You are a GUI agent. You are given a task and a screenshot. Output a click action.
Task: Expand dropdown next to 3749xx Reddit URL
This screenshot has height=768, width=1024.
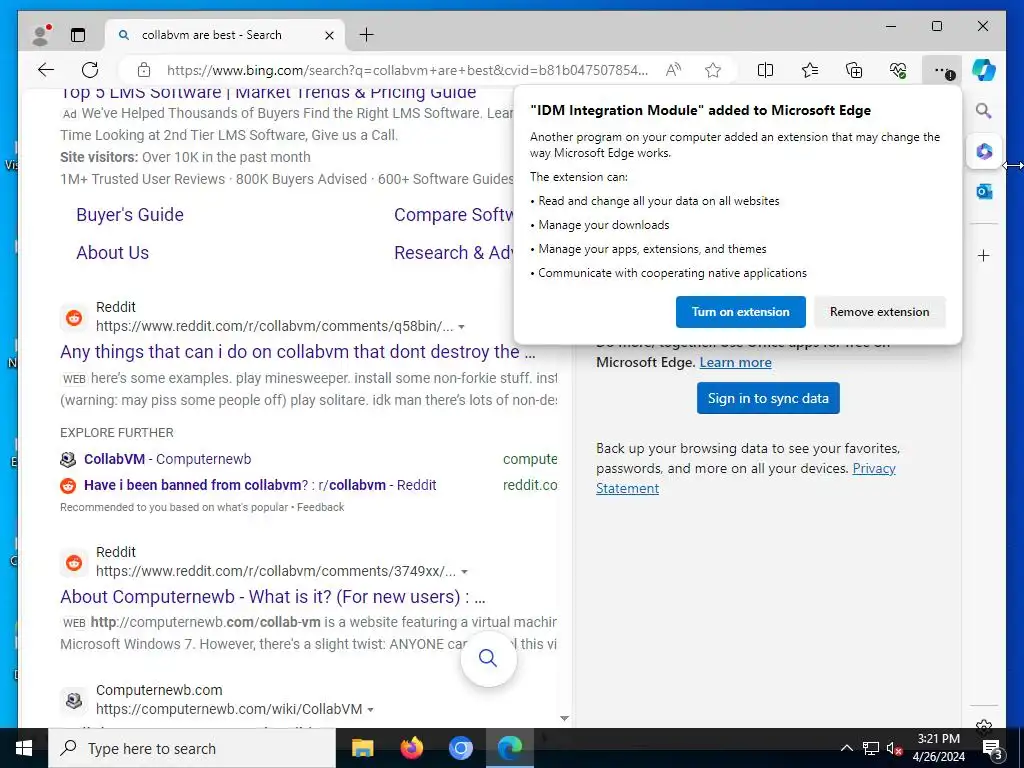point(464,571)
